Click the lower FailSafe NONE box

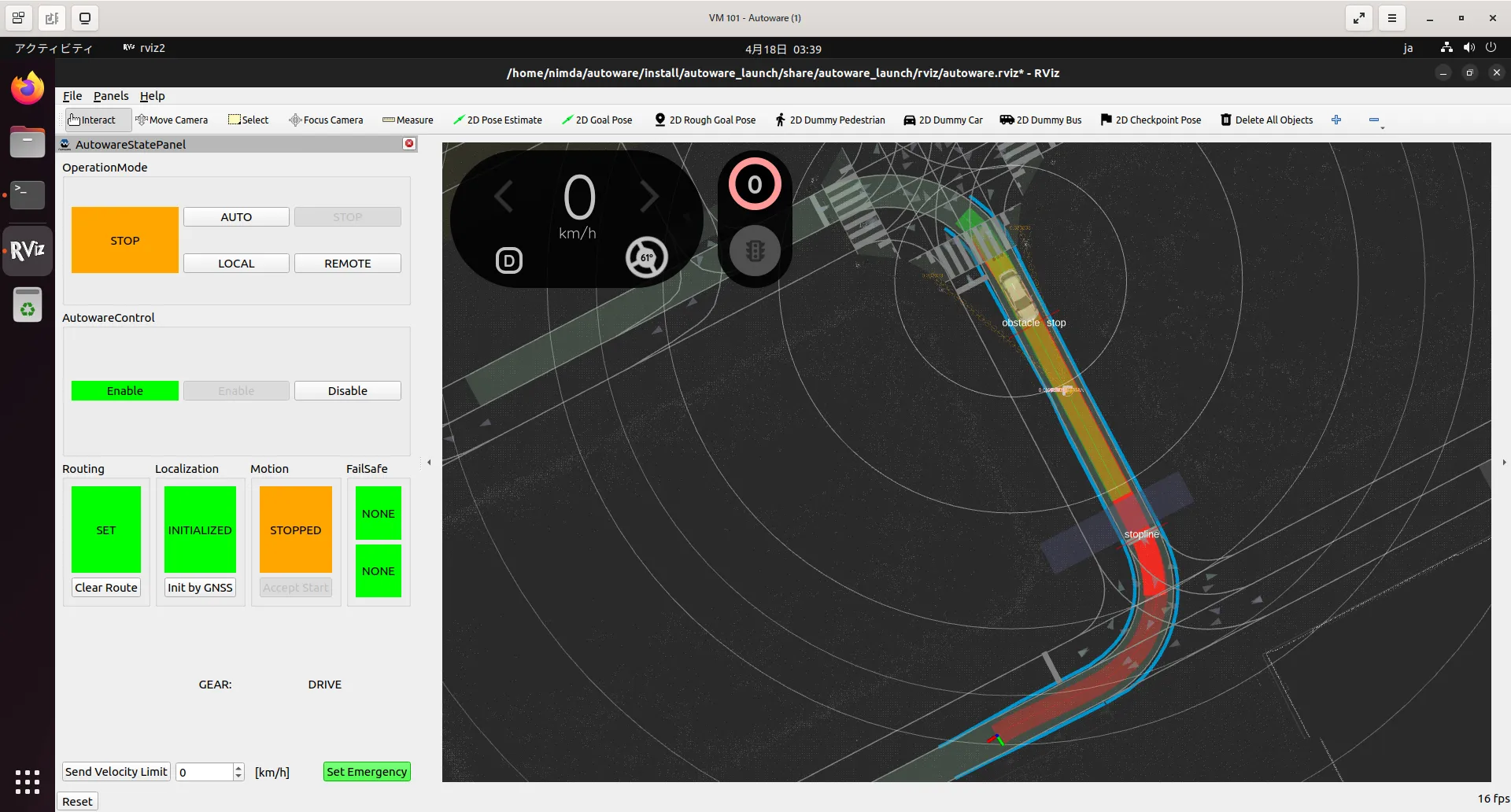tap(379, 571)
